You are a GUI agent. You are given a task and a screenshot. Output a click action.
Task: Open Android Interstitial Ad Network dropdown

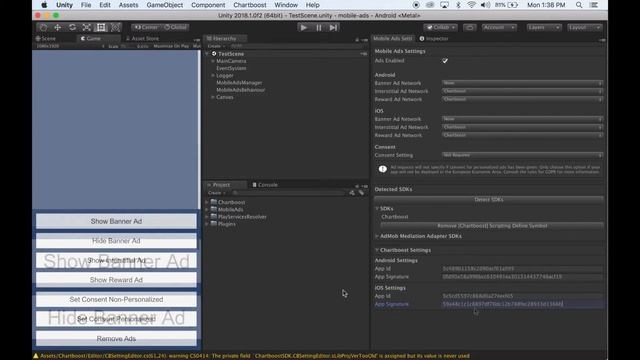pos(522,91)
